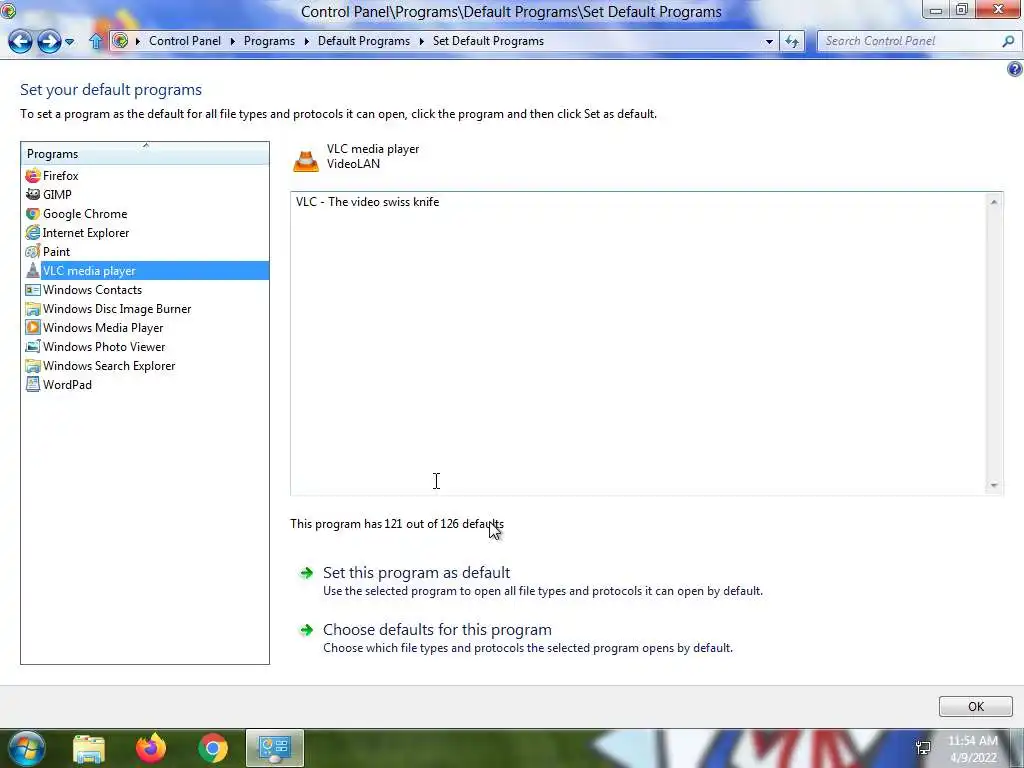1024x768 pixels.
Task: Click the Windows Contacts icon
Action: (x=33, y=289)
